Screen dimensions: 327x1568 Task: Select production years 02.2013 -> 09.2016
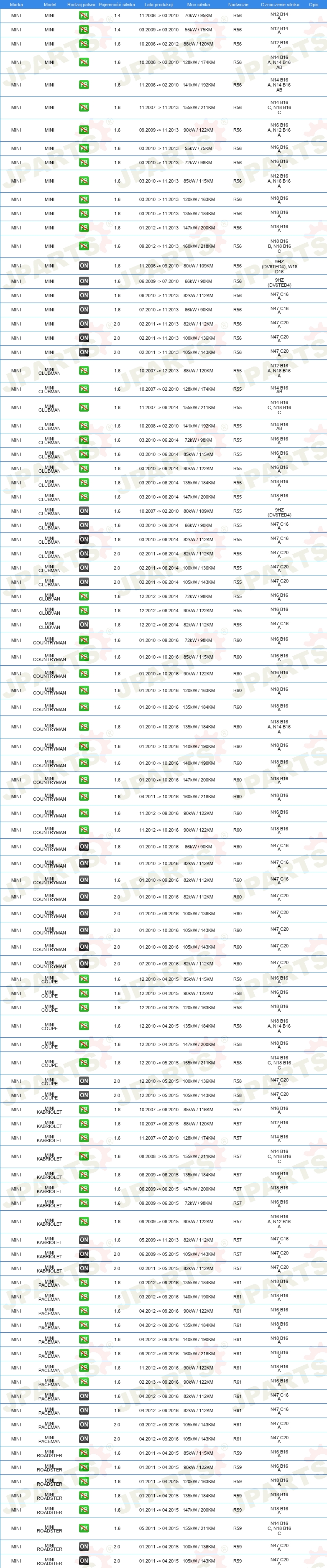[159, 1382]
